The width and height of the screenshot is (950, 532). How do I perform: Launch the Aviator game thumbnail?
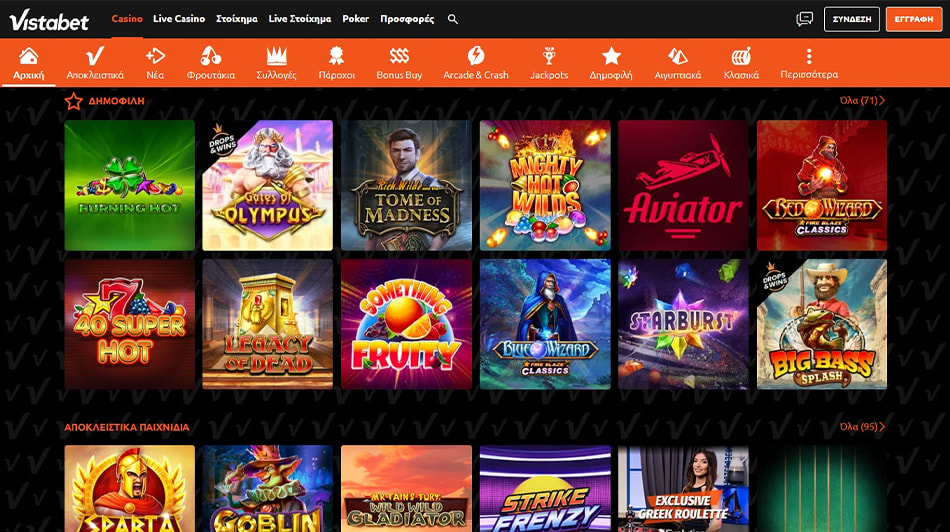click(683, 185)
